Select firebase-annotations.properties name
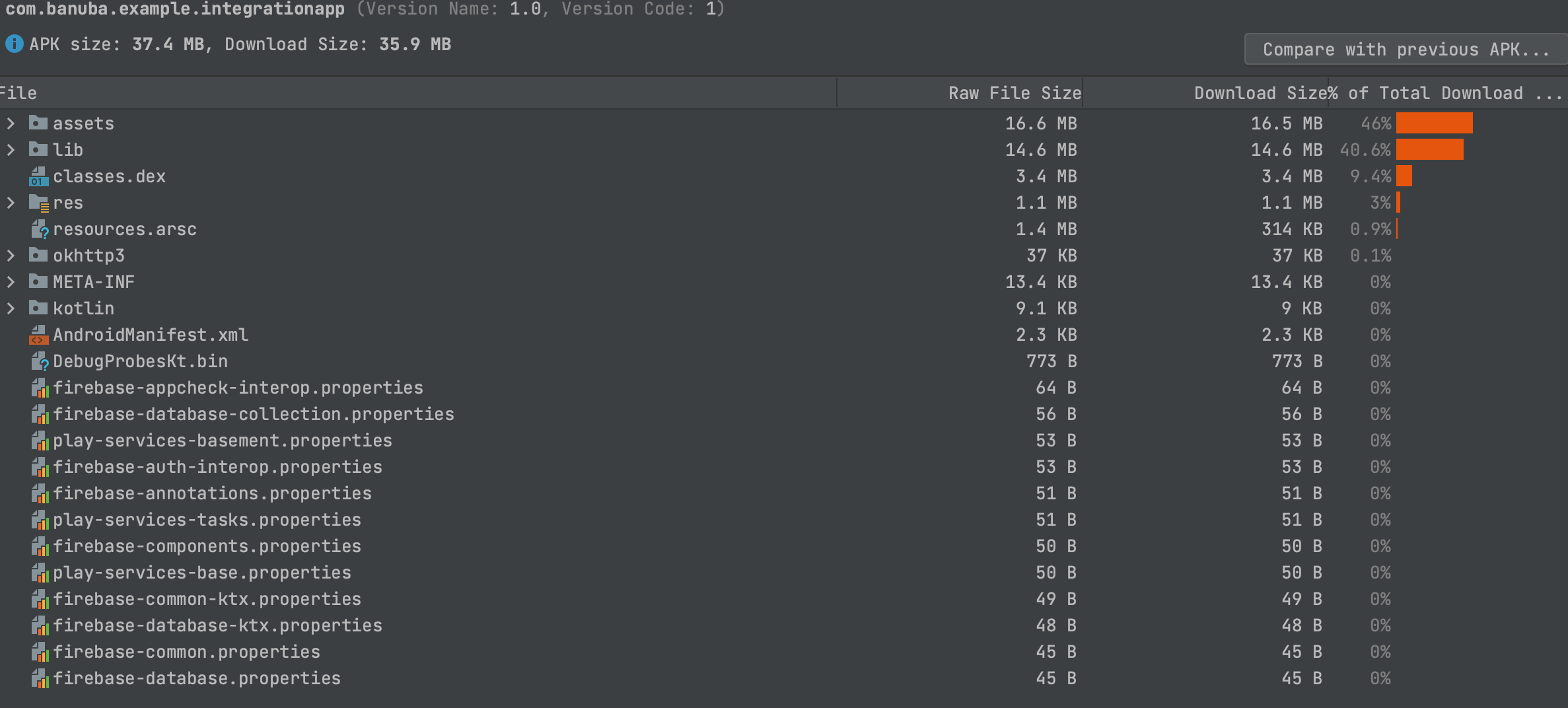The height and width of the screenshot is (708, 1568). [212, 493]
